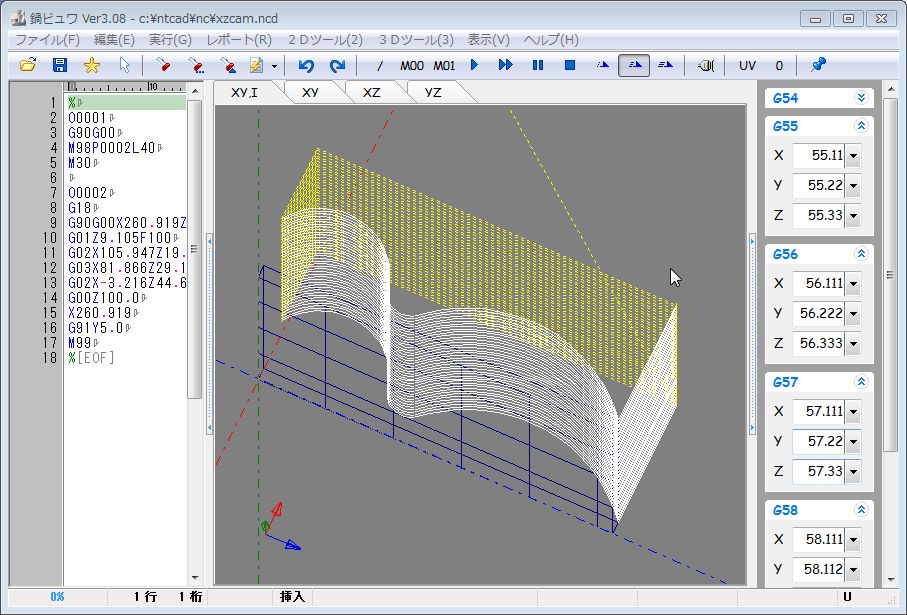
Task: Toggle the M01 optional stop button
Action: click(444, 65)
